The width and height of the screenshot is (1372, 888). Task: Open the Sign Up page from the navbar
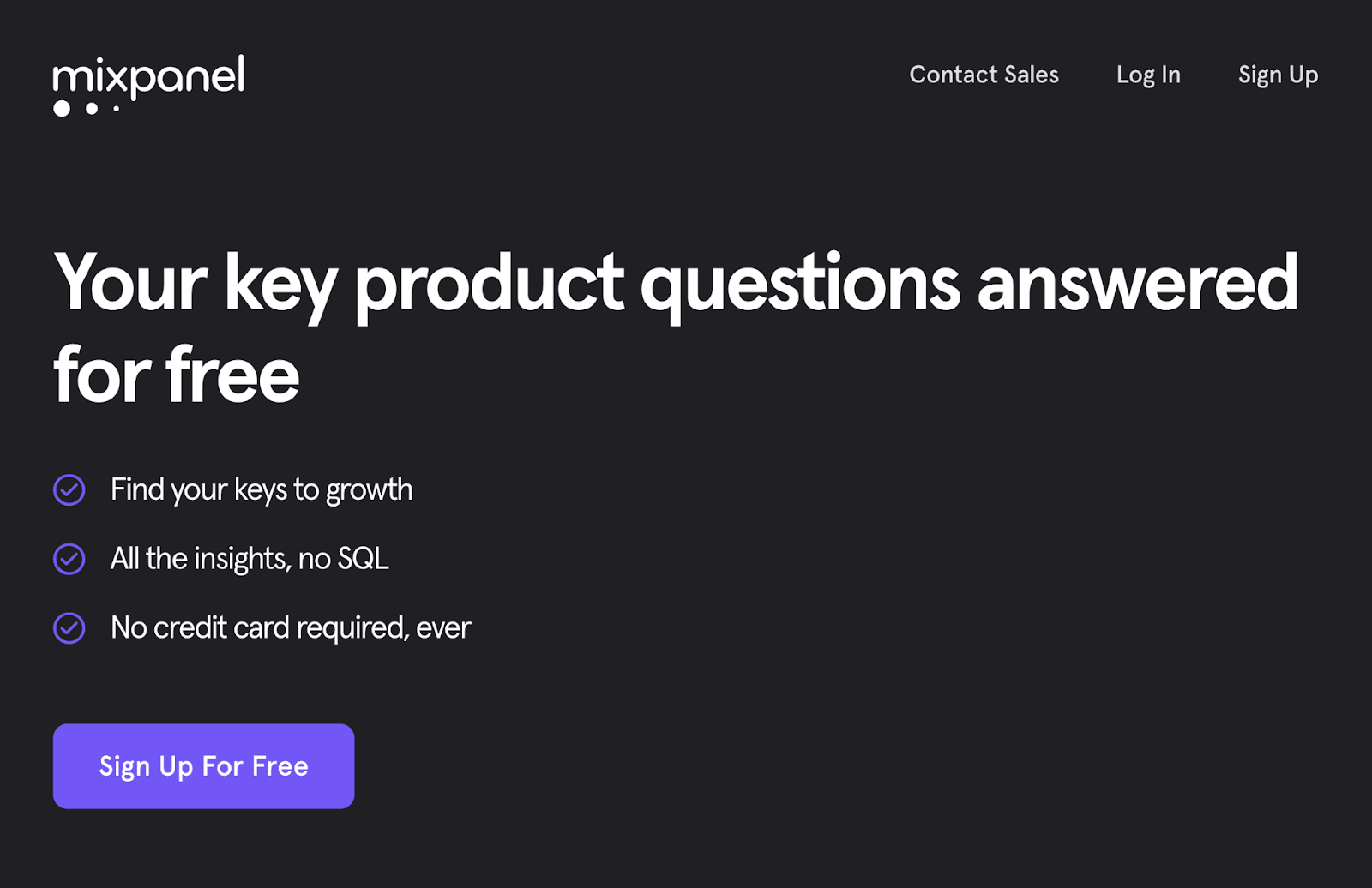pyautogui.click(x=1277, y=75)
